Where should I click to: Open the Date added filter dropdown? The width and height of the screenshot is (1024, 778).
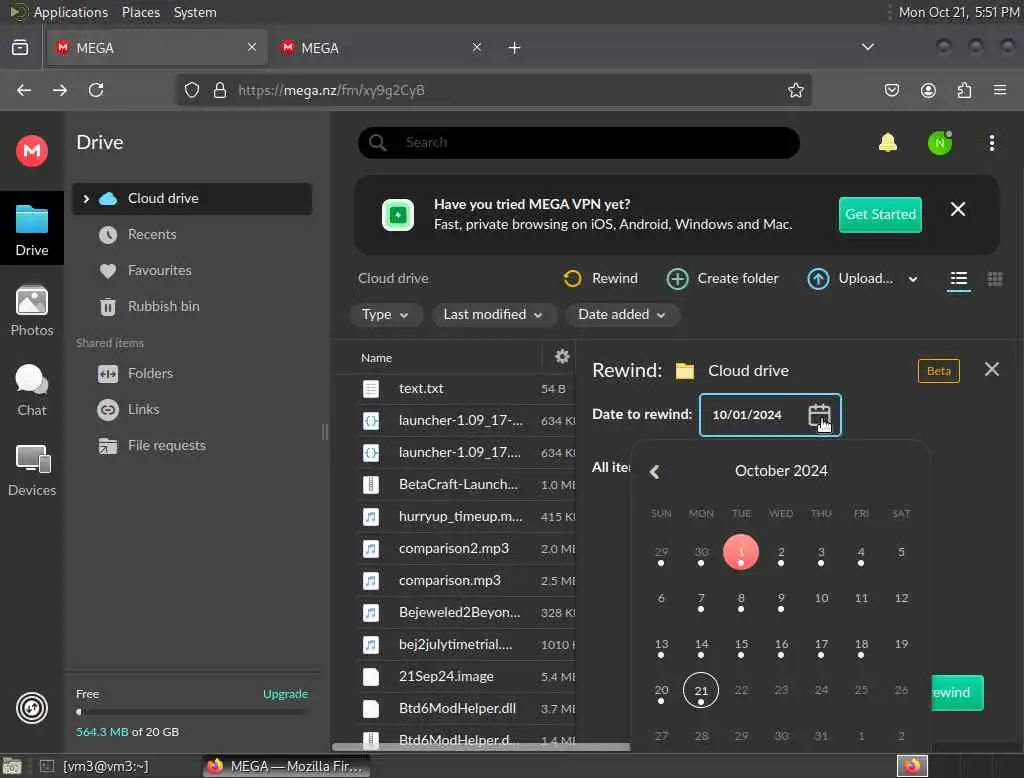point(622,315)
